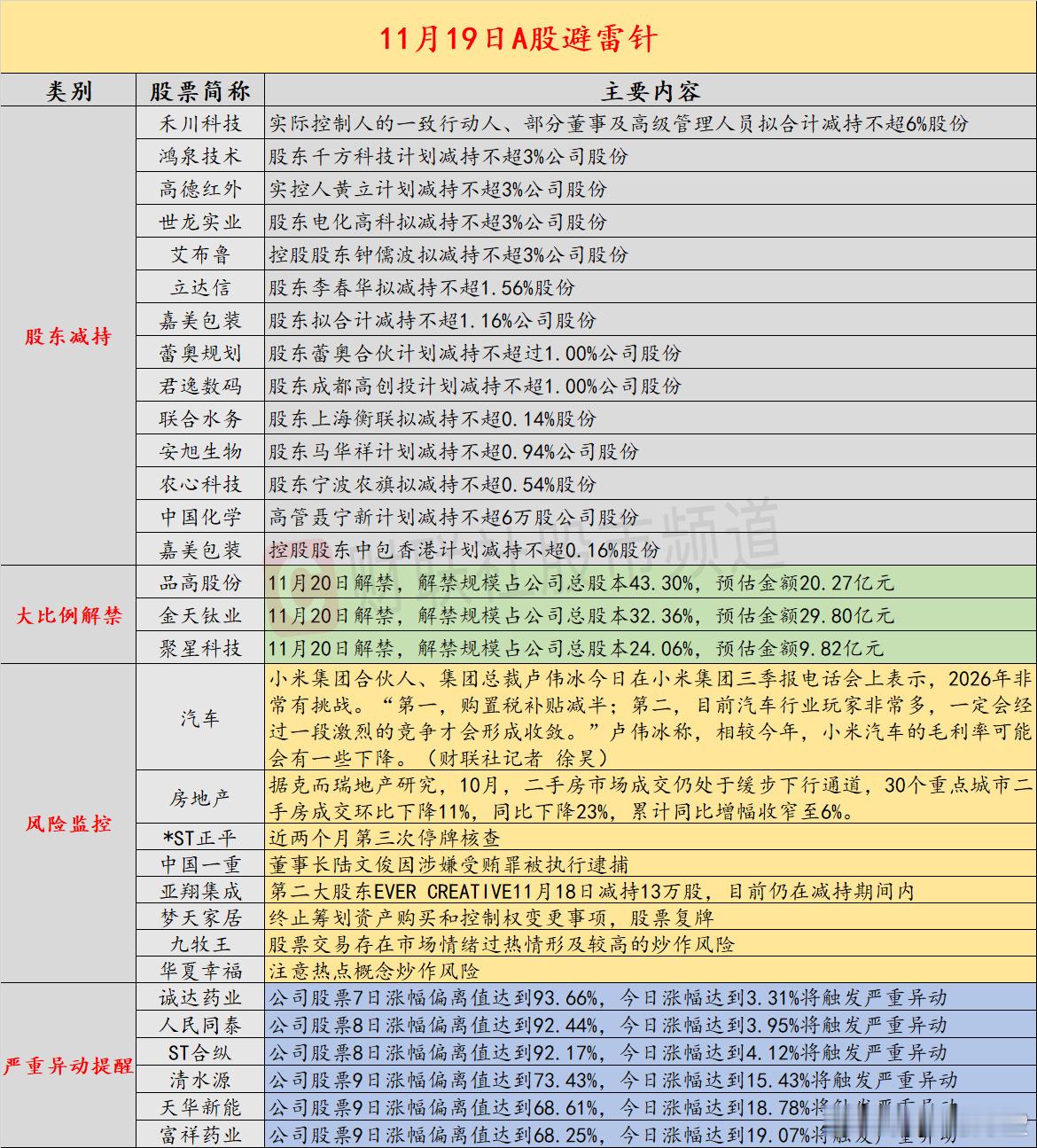Select the 高德红外 stock name cell
Viewport: 1037px width, 1148px height.
200,188
